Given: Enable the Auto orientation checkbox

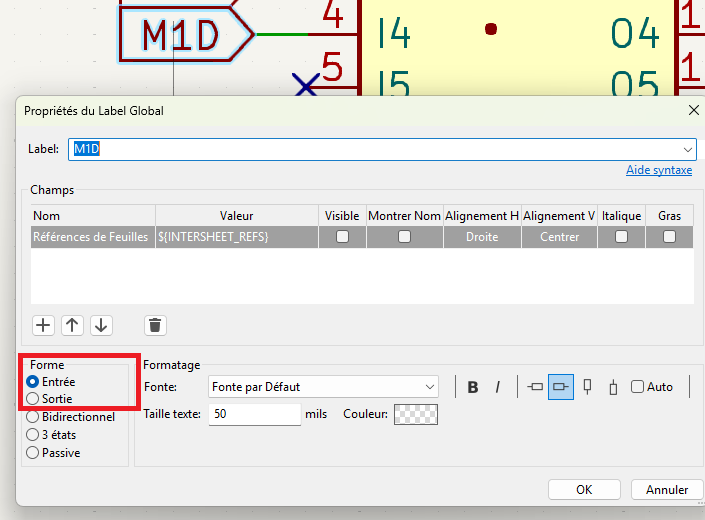Looking at the screenshot, I should tap(637, 387).
